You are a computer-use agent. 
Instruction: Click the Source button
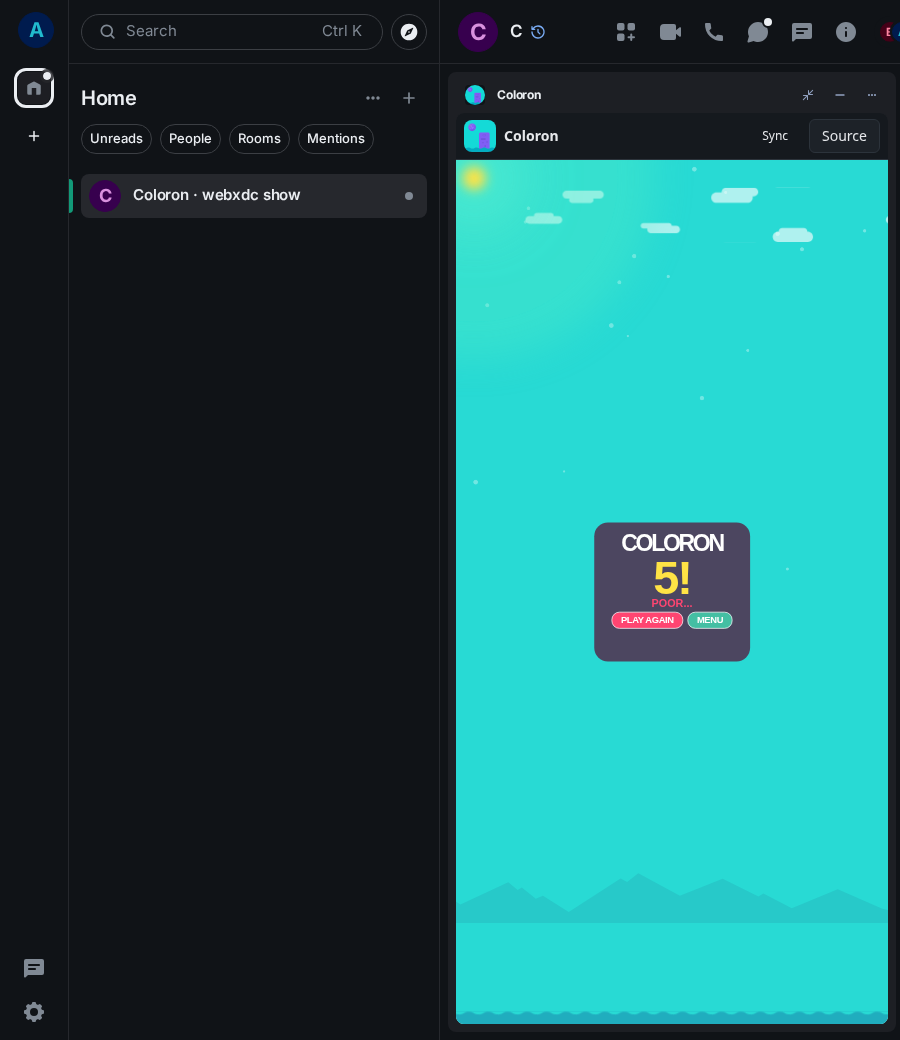pos(844,136)
